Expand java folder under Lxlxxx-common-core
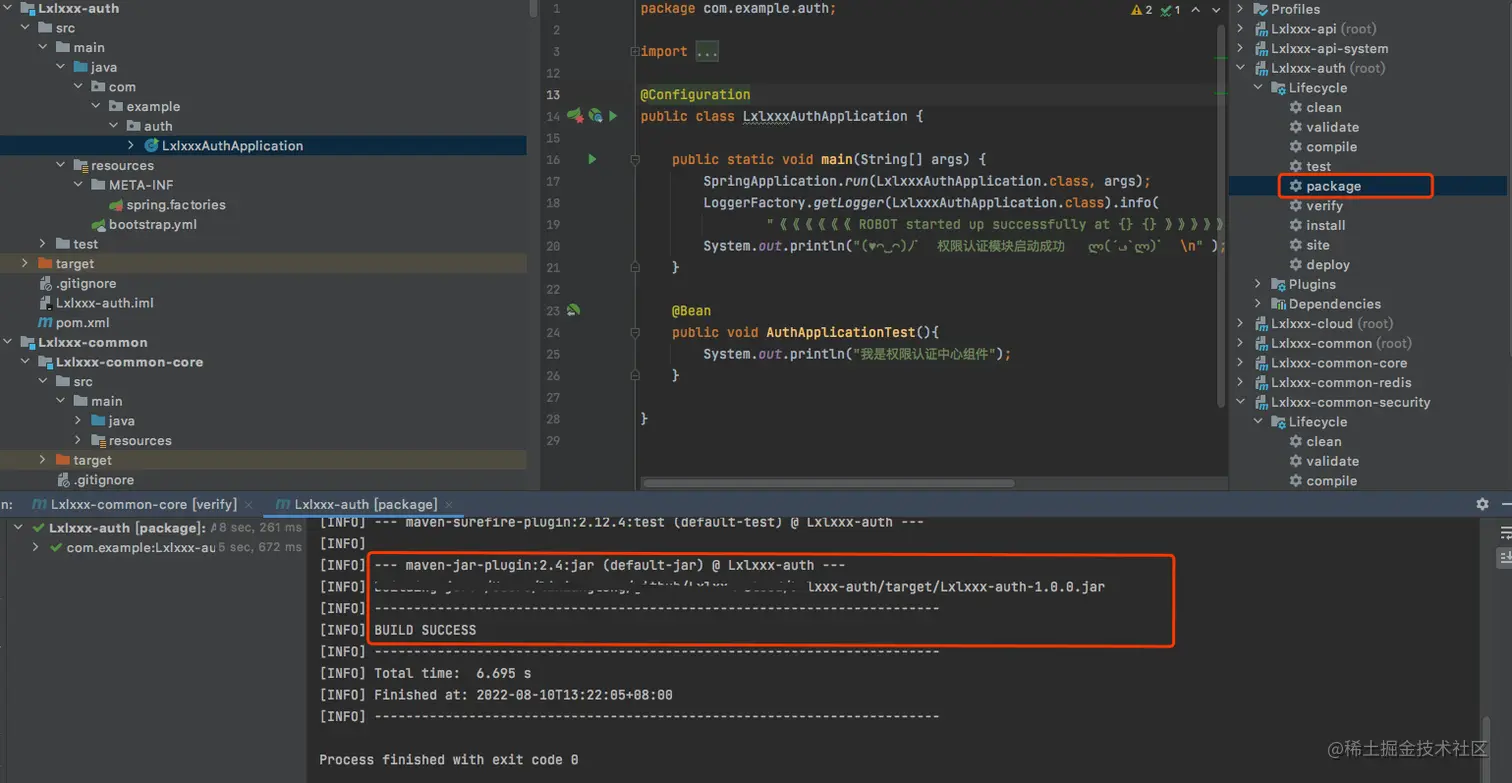Image resolution: width=1512 pixels, height=783 pixels. tap(78, 421)
